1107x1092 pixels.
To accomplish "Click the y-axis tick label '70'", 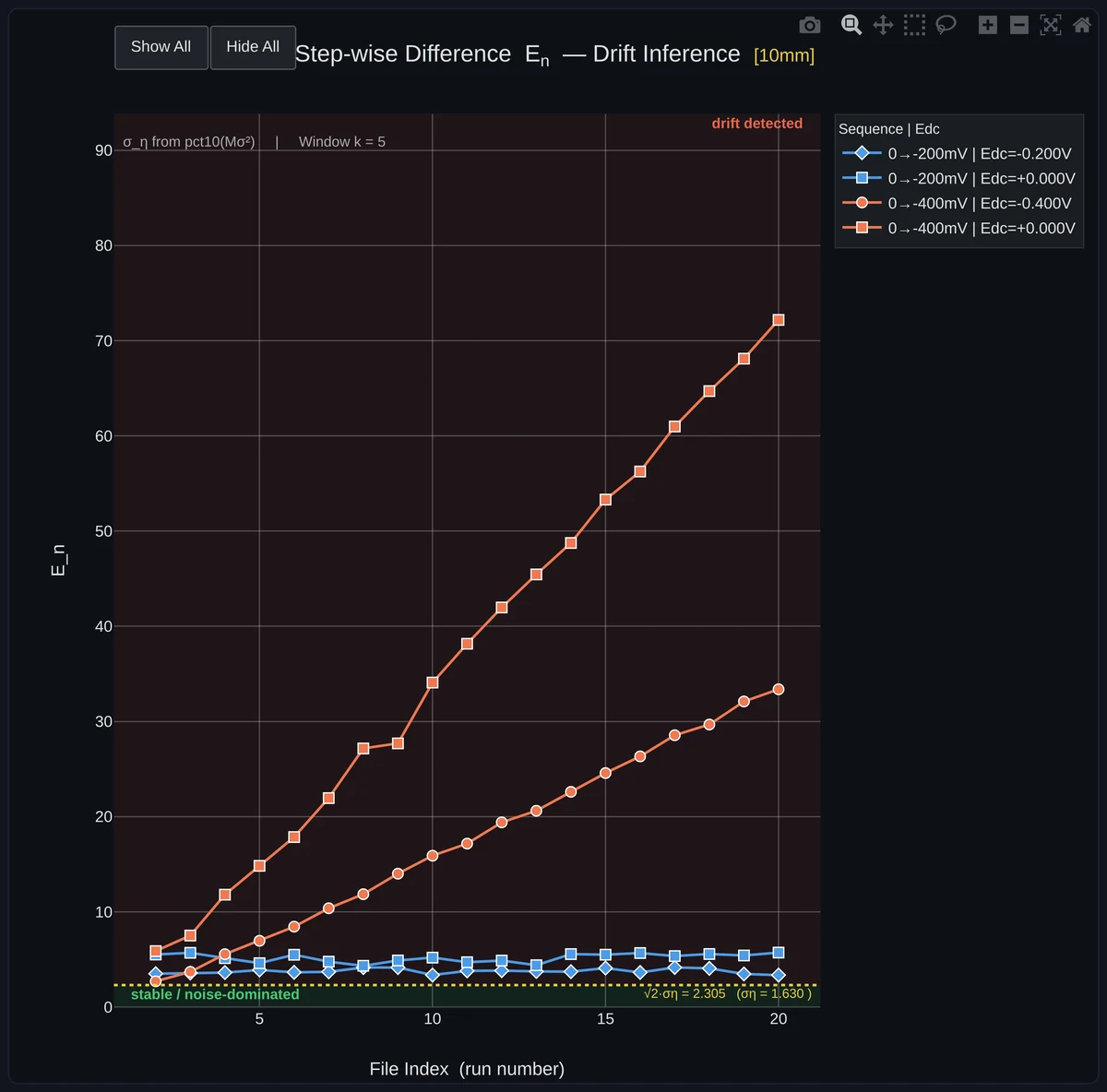I will (103, 341).
